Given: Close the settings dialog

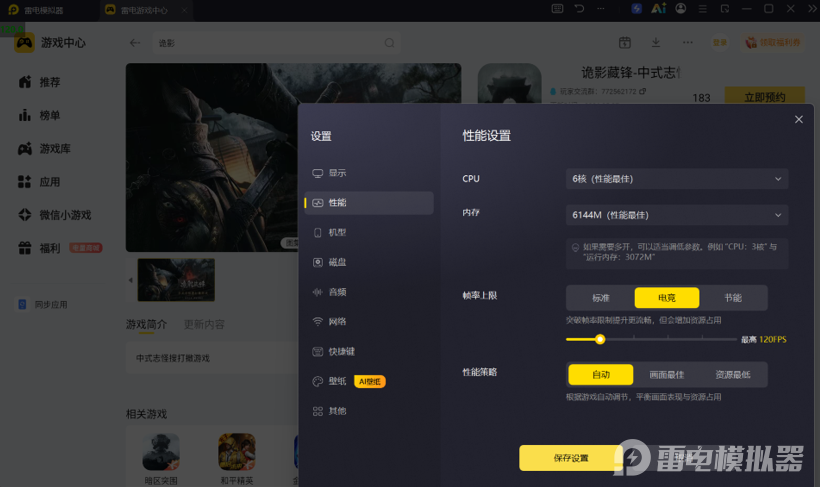Looking at the screenshot, I should 799,120.
